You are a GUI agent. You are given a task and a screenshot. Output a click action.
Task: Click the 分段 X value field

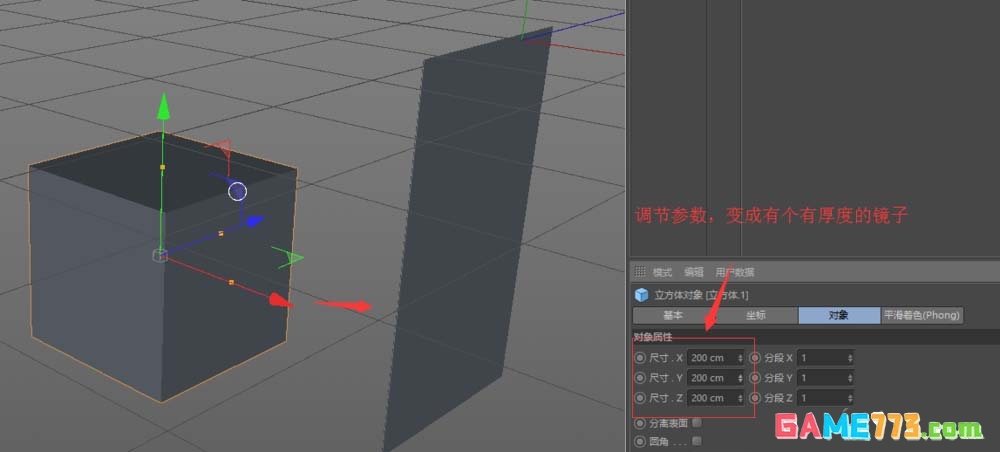pyautogui.click(x=826, y=358)
